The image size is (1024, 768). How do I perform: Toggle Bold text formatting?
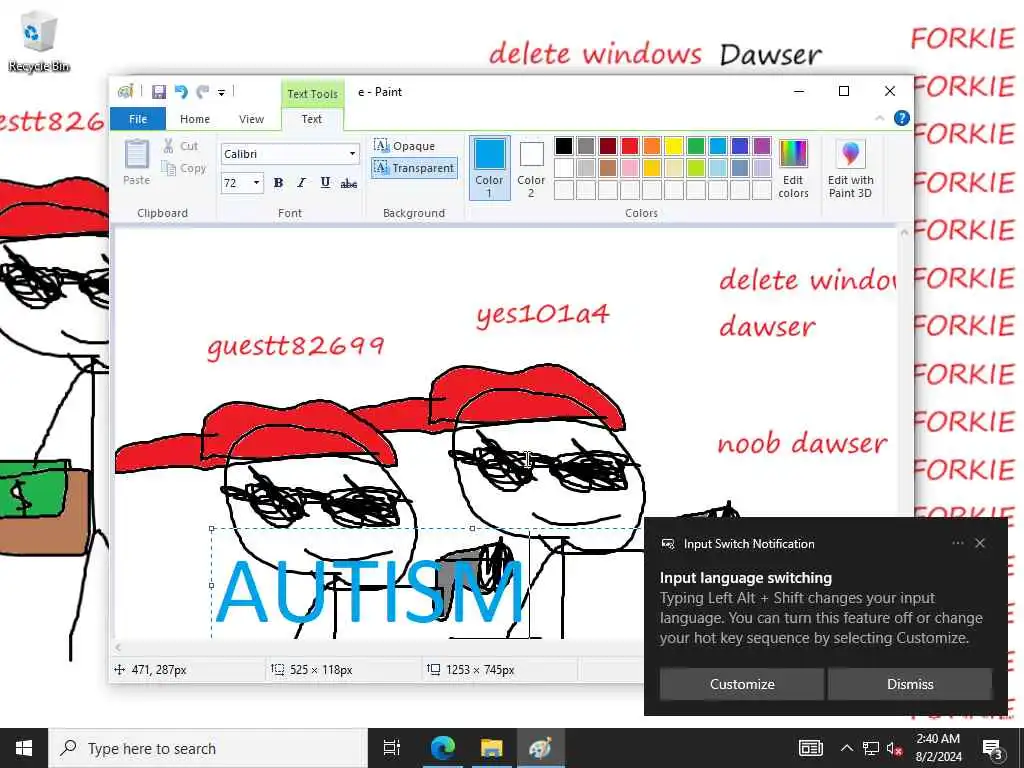[x=278, y=183]
